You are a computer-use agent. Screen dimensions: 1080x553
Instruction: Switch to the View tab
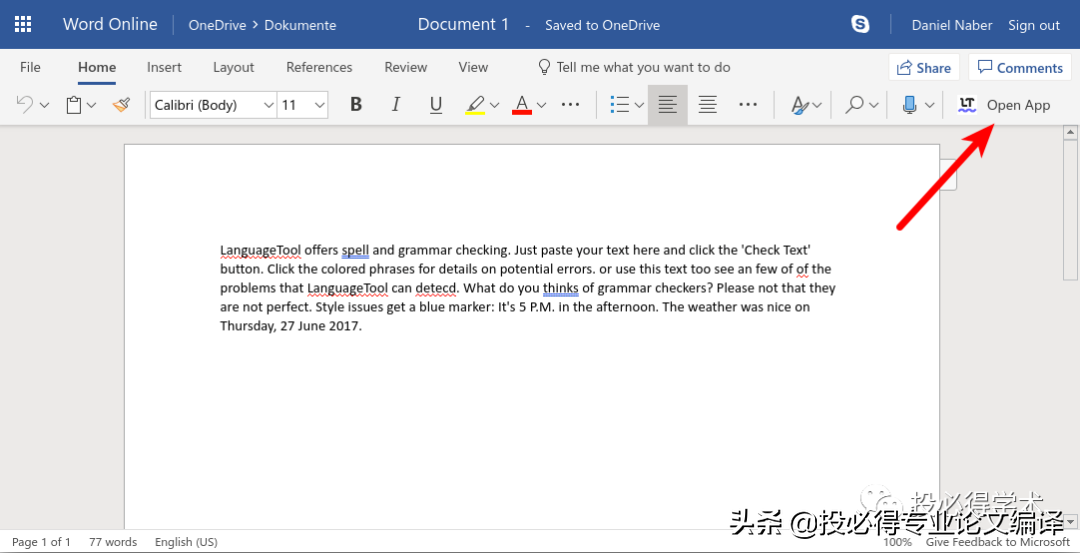[x=473, y=67]
